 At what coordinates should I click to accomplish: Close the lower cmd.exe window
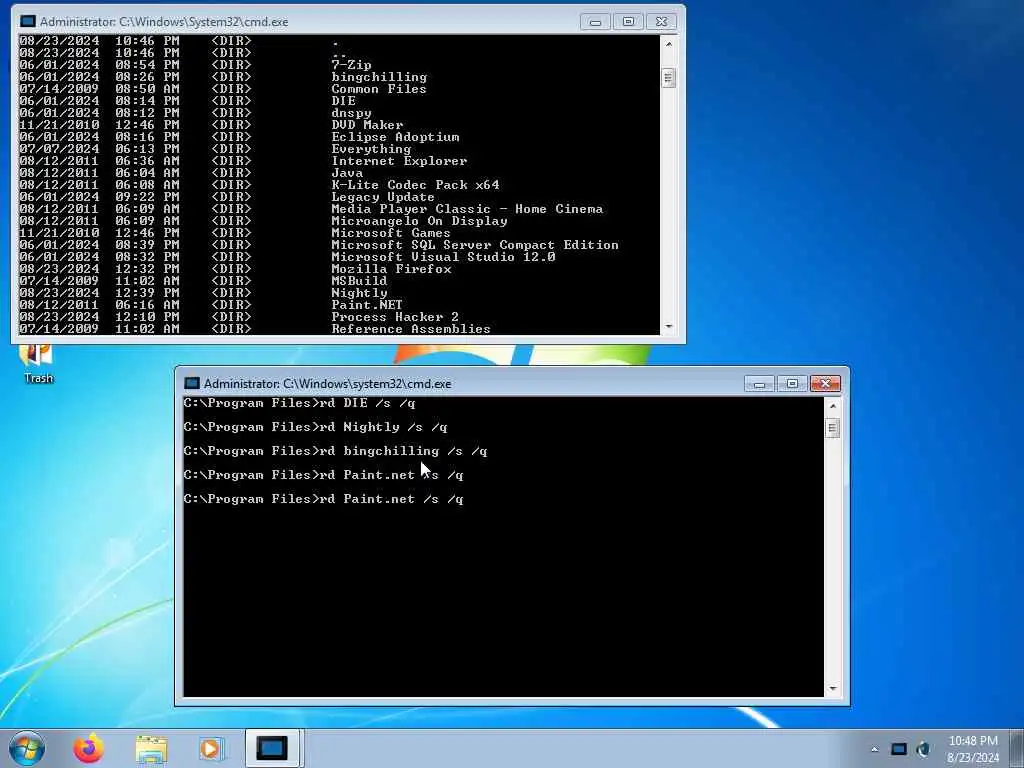coord(825,383)
